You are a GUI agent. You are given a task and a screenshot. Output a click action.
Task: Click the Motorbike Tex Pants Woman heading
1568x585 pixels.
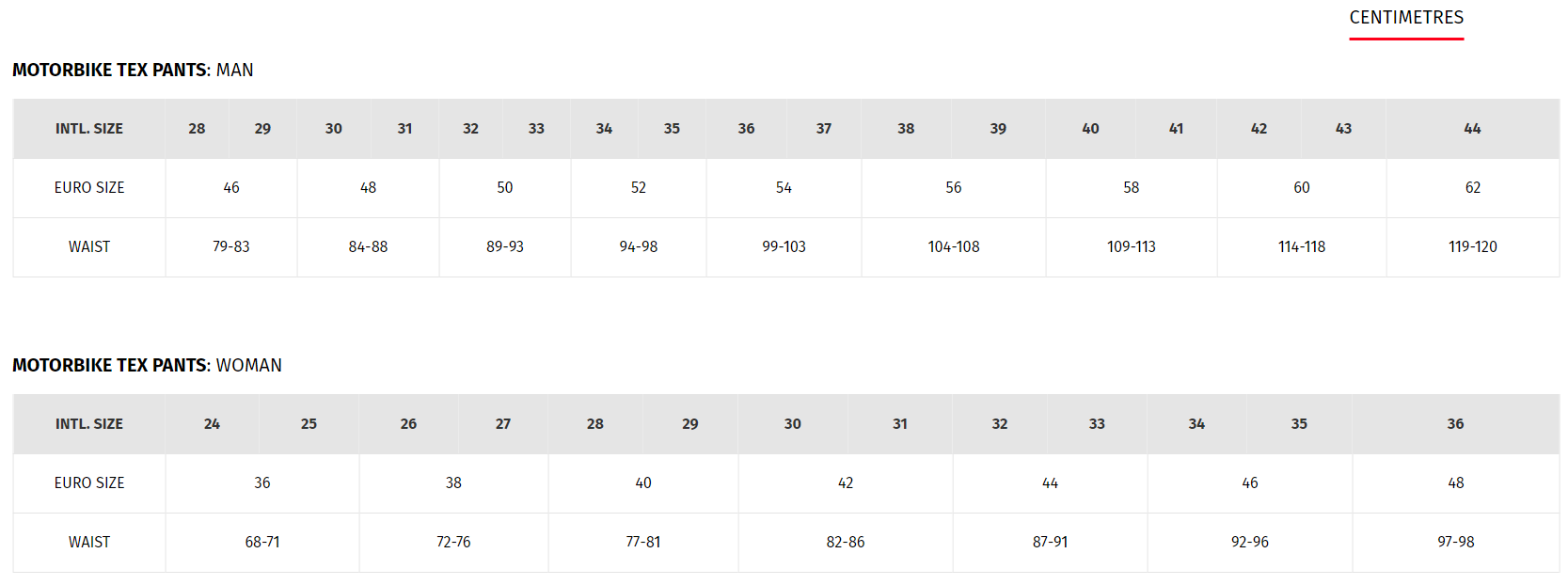click(x=147, y=366)
